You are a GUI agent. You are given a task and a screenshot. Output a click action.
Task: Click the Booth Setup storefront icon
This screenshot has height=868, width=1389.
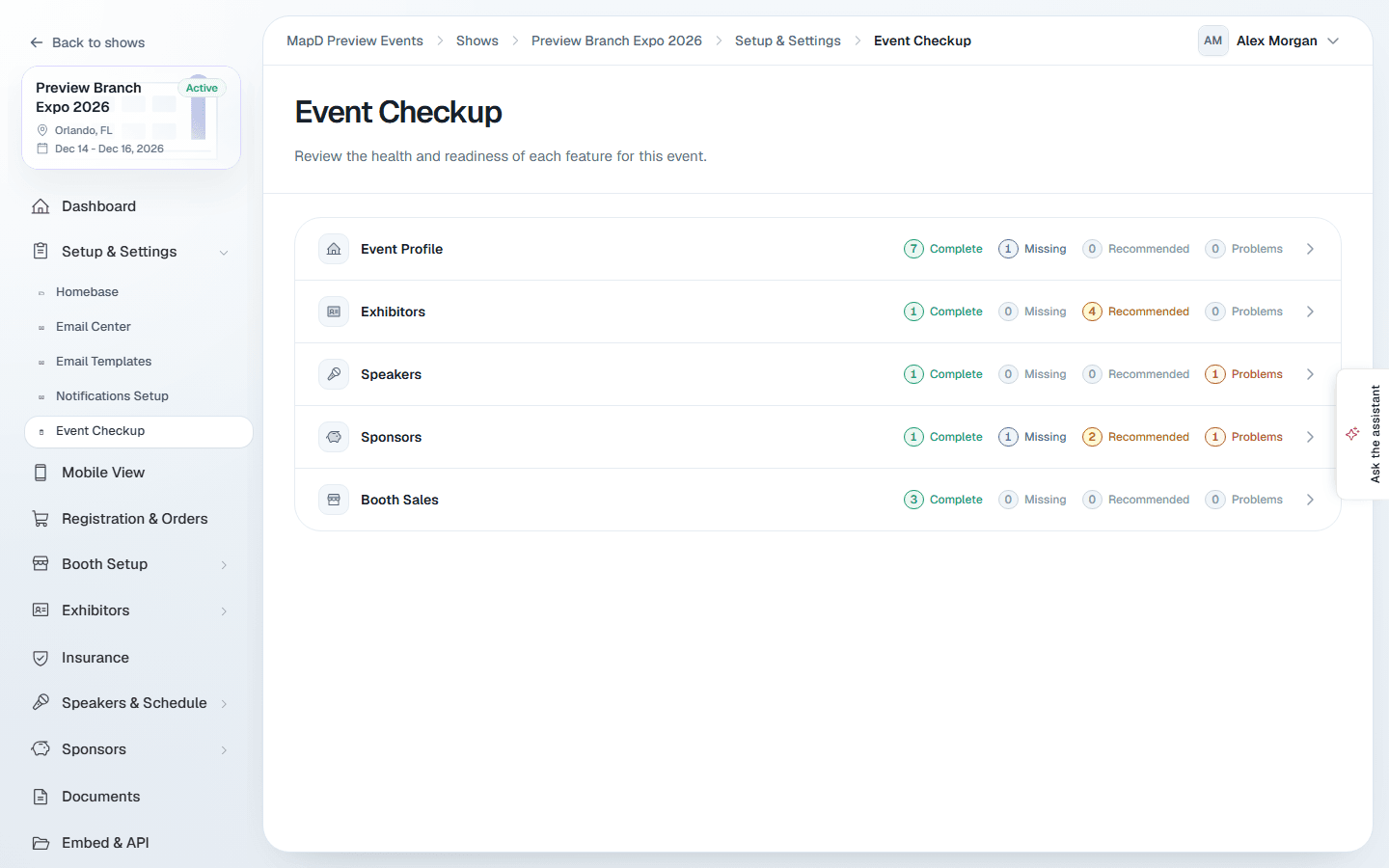point(41,564)
